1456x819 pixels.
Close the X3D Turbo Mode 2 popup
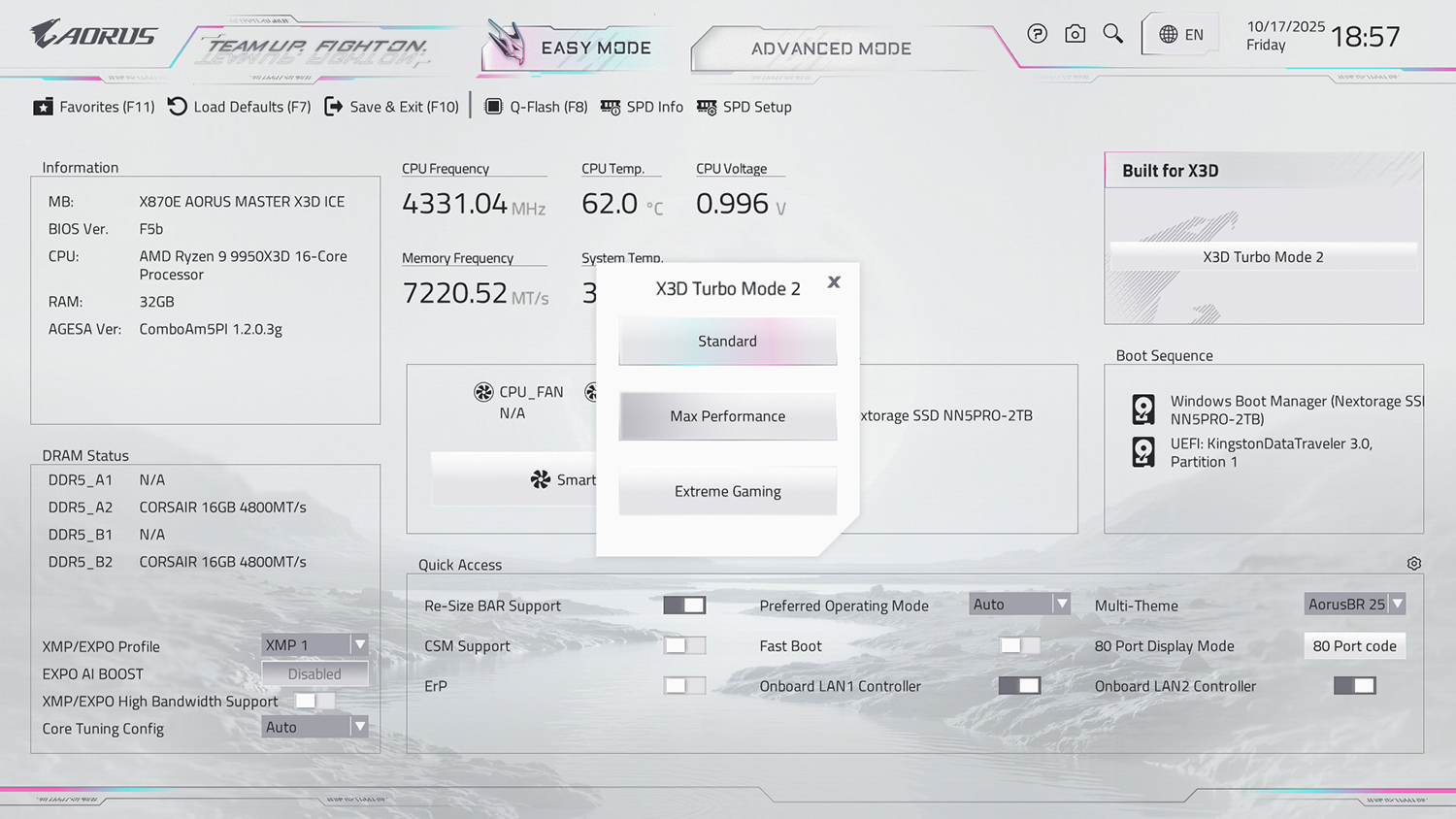(834, 282)
